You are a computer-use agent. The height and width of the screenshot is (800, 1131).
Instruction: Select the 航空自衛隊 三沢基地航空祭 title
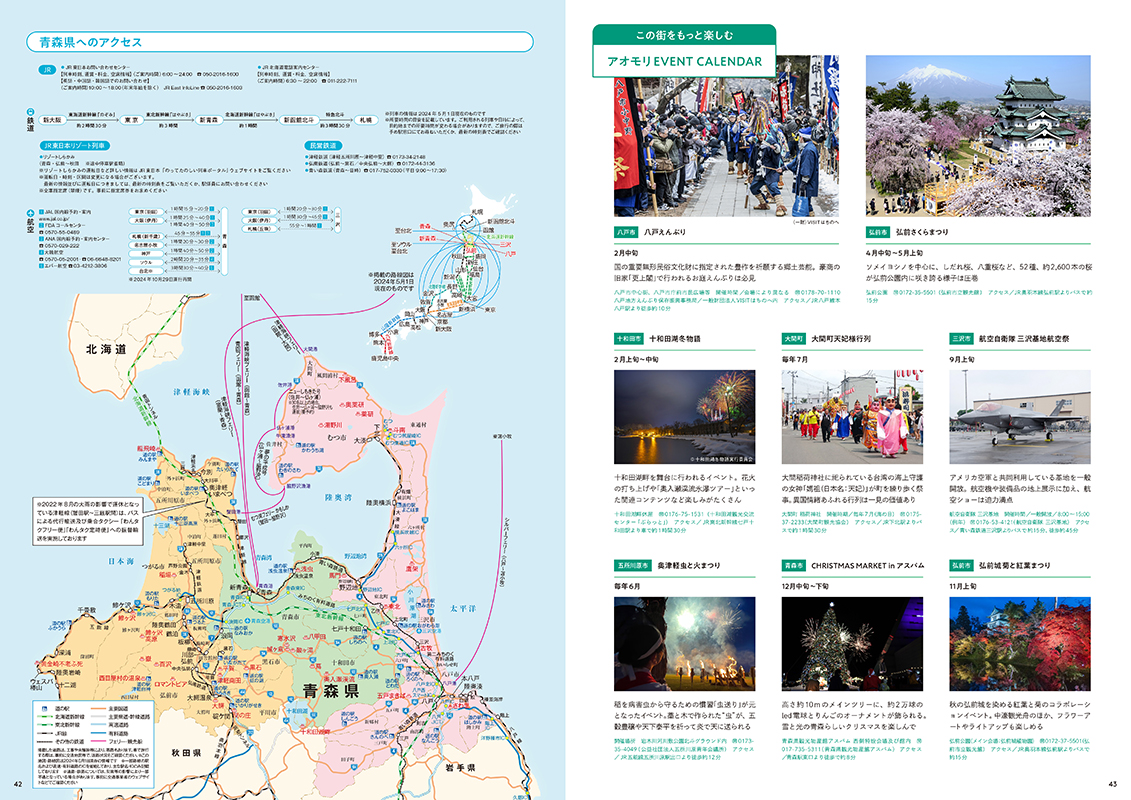coord(1024,338)
